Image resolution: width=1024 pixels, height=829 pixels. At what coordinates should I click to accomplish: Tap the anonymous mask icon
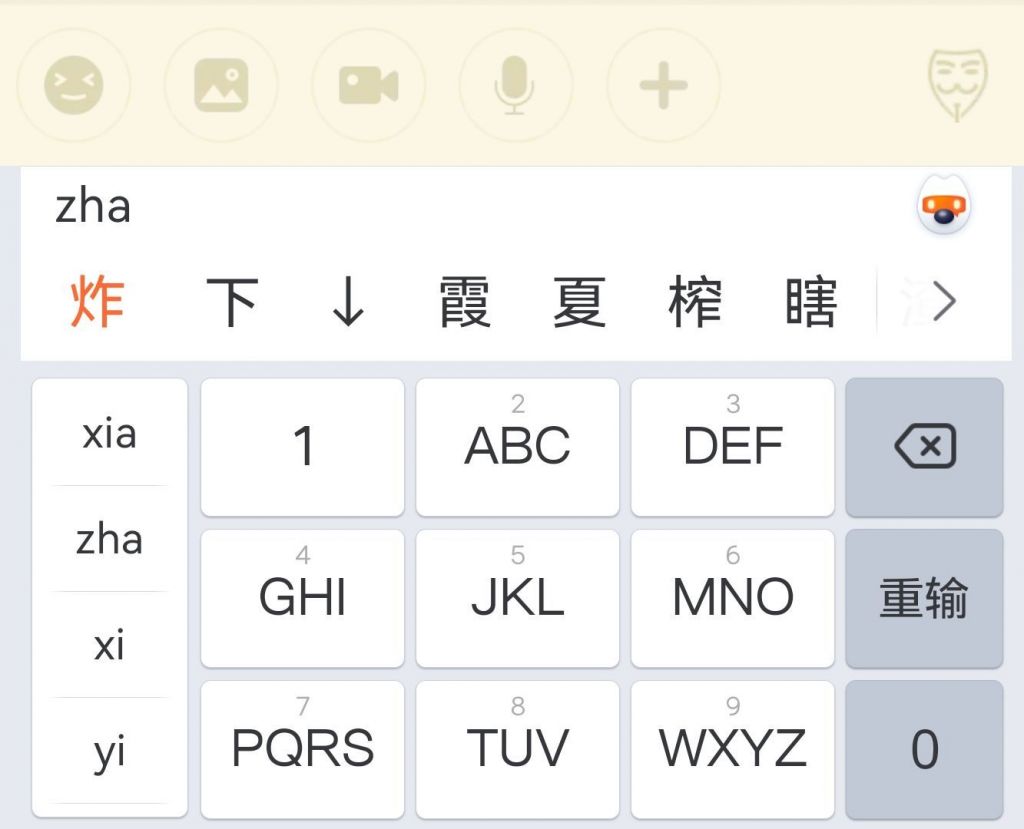(x=956, y=85)
